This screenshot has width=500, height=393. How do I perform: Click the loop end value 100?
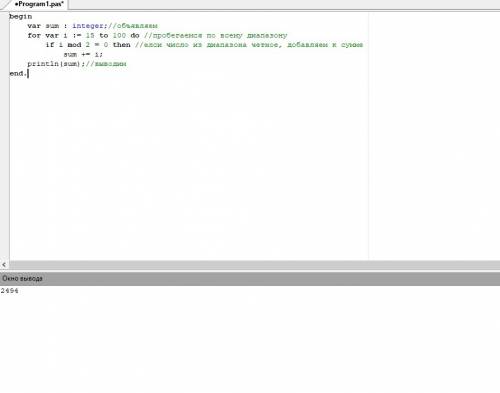(x=119, y=35)
